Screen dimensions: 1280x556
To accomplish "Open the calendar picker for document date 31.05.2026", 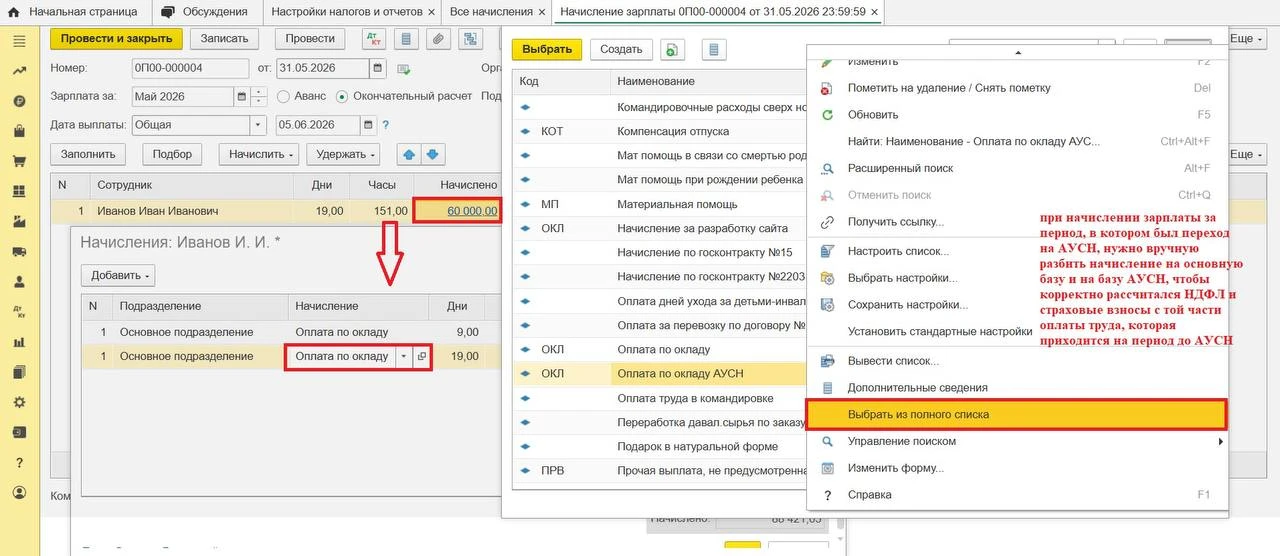I will [377, 68].
